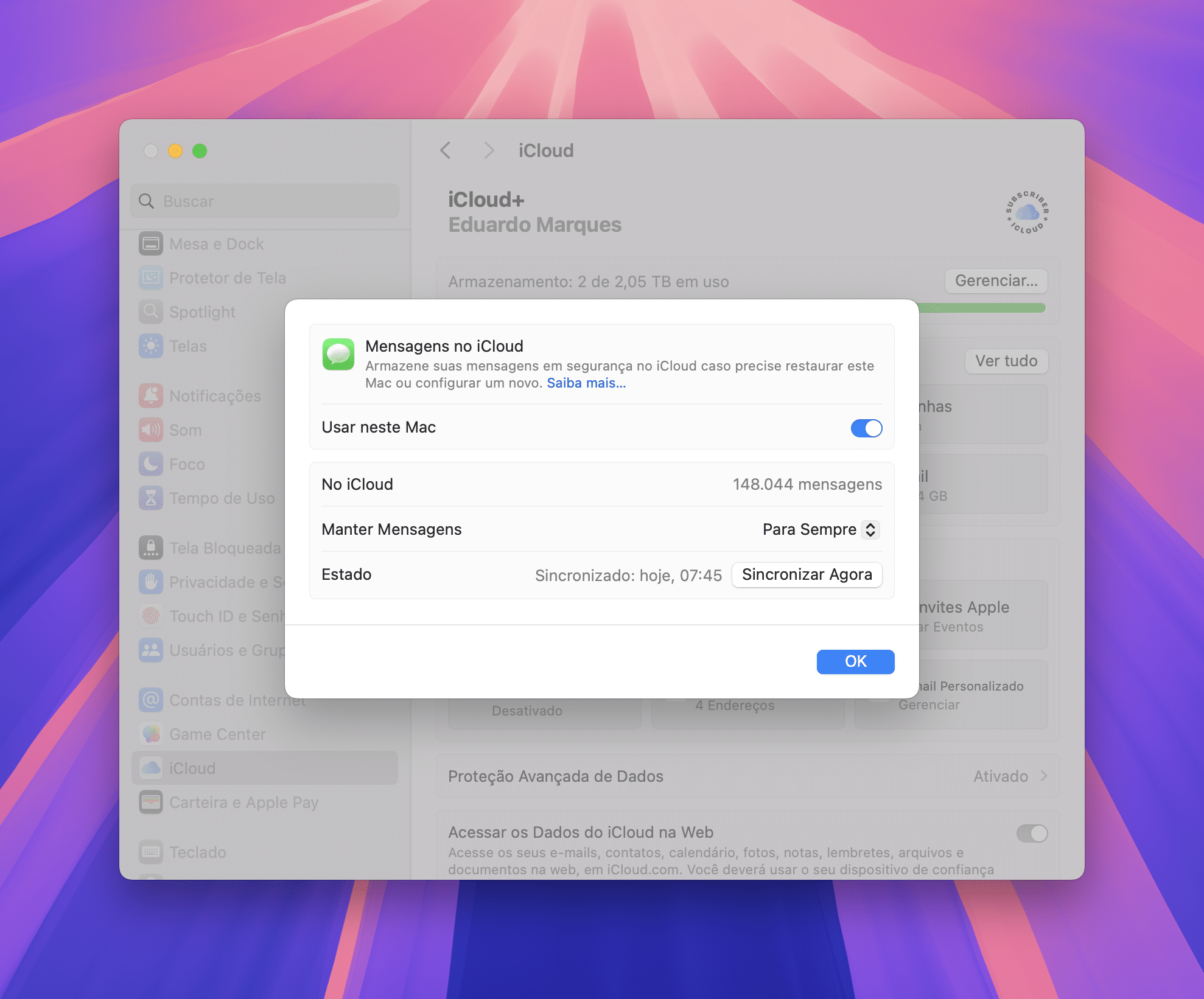Click the Mesa e Dock sidebar icon

(x=151, y=244)
